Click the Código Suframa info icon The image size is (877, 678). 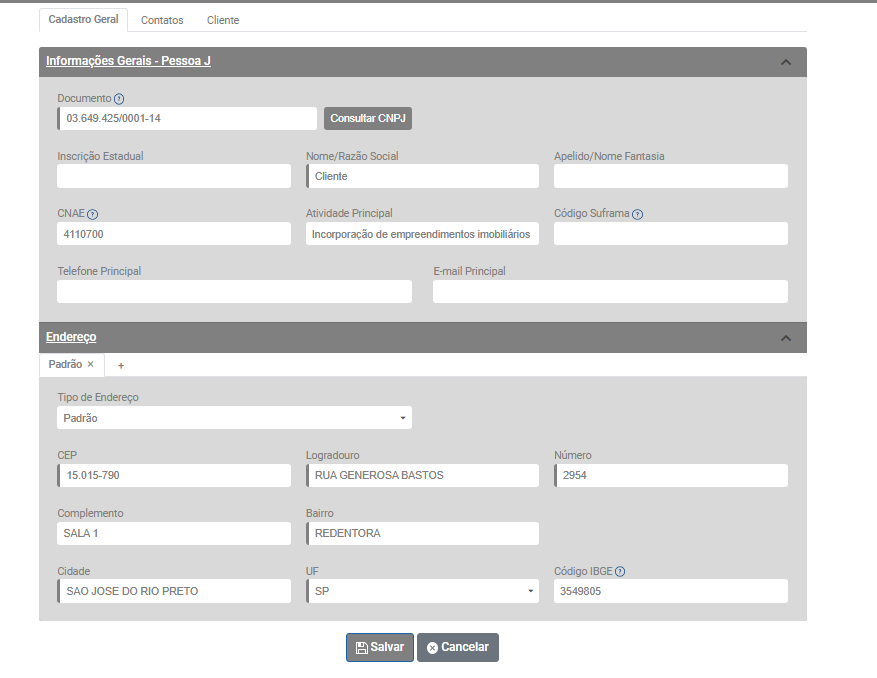click(x=638, y=214)
